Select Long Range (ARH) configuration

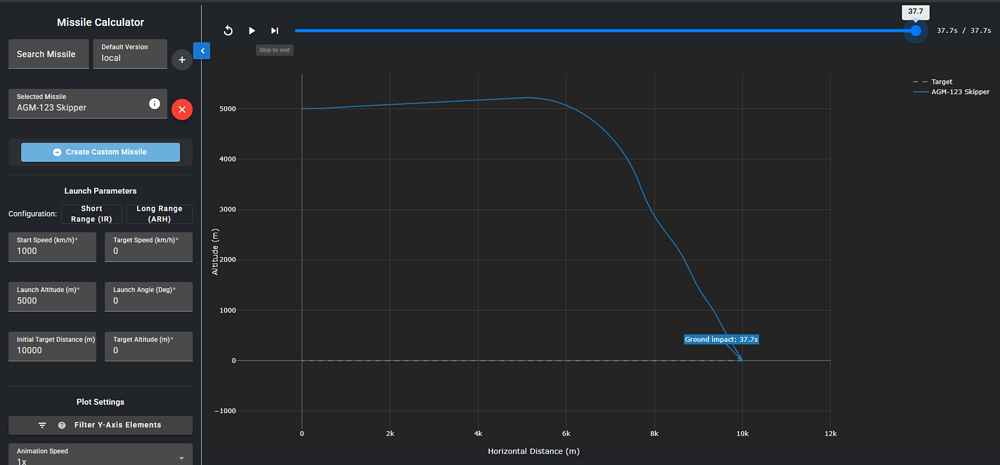click(159, 214)
